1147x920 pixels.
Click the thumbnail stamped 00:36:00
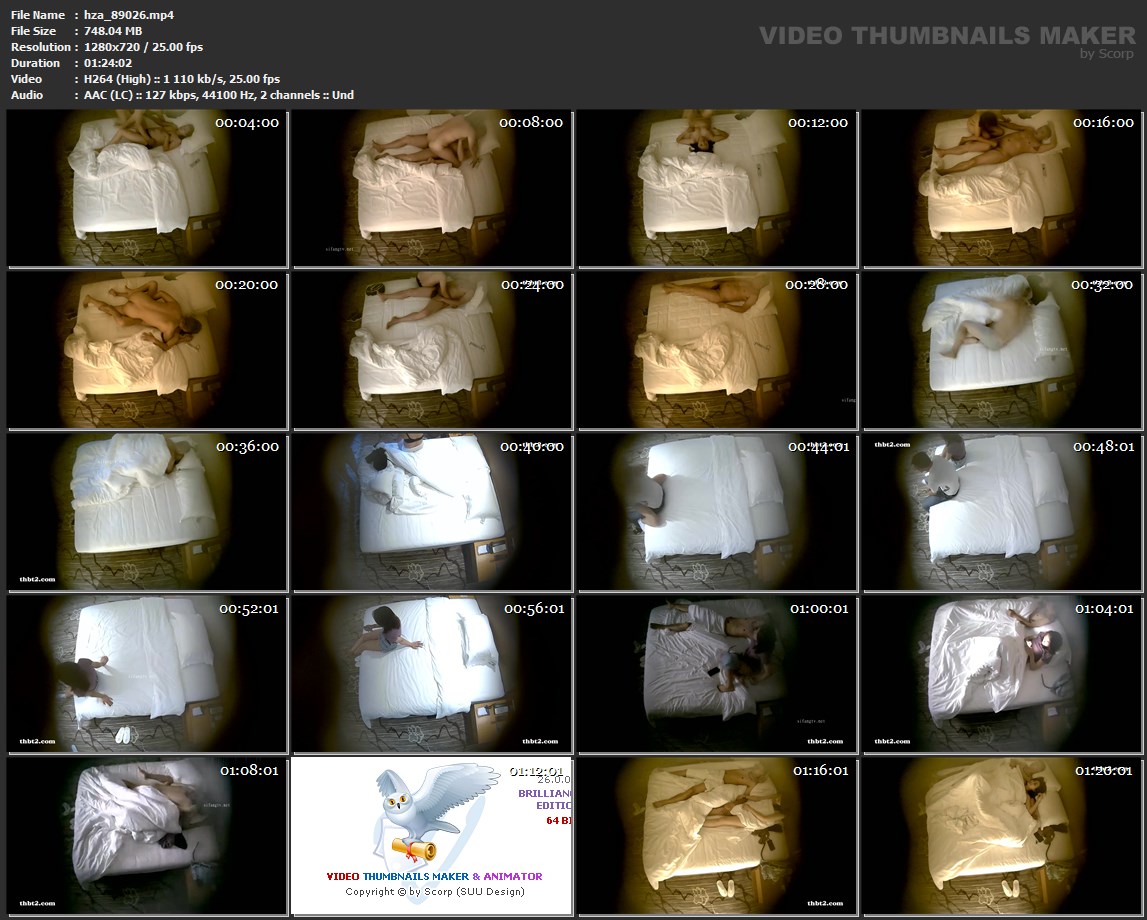147,512
